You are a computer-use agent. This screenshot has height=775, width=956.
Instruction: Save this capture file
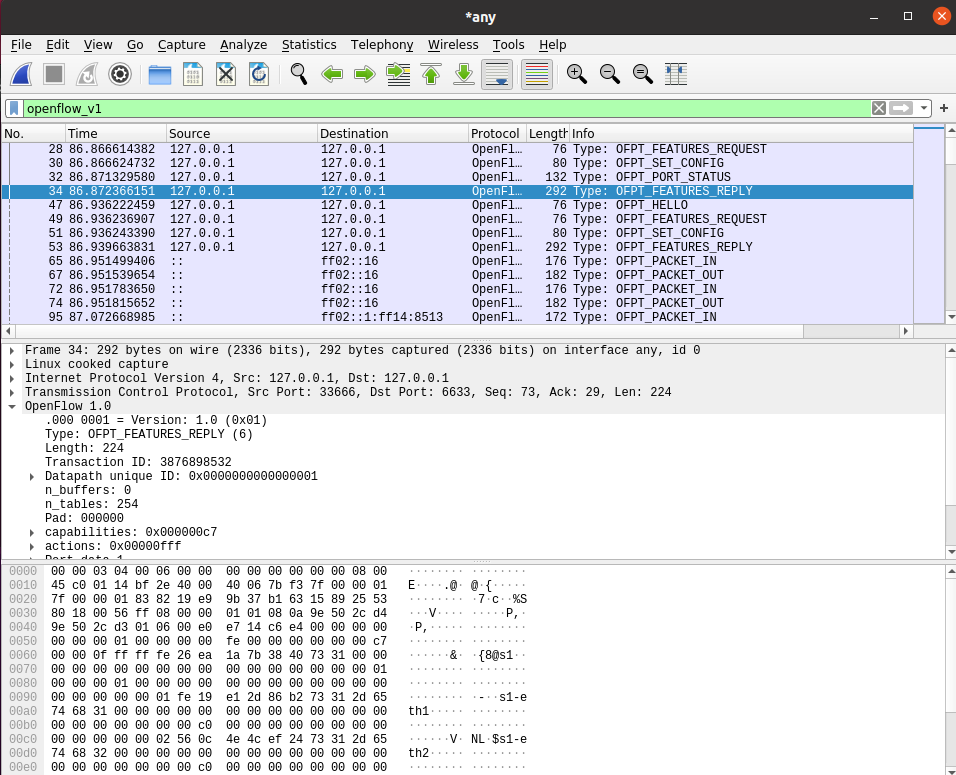tap(193, 74)
